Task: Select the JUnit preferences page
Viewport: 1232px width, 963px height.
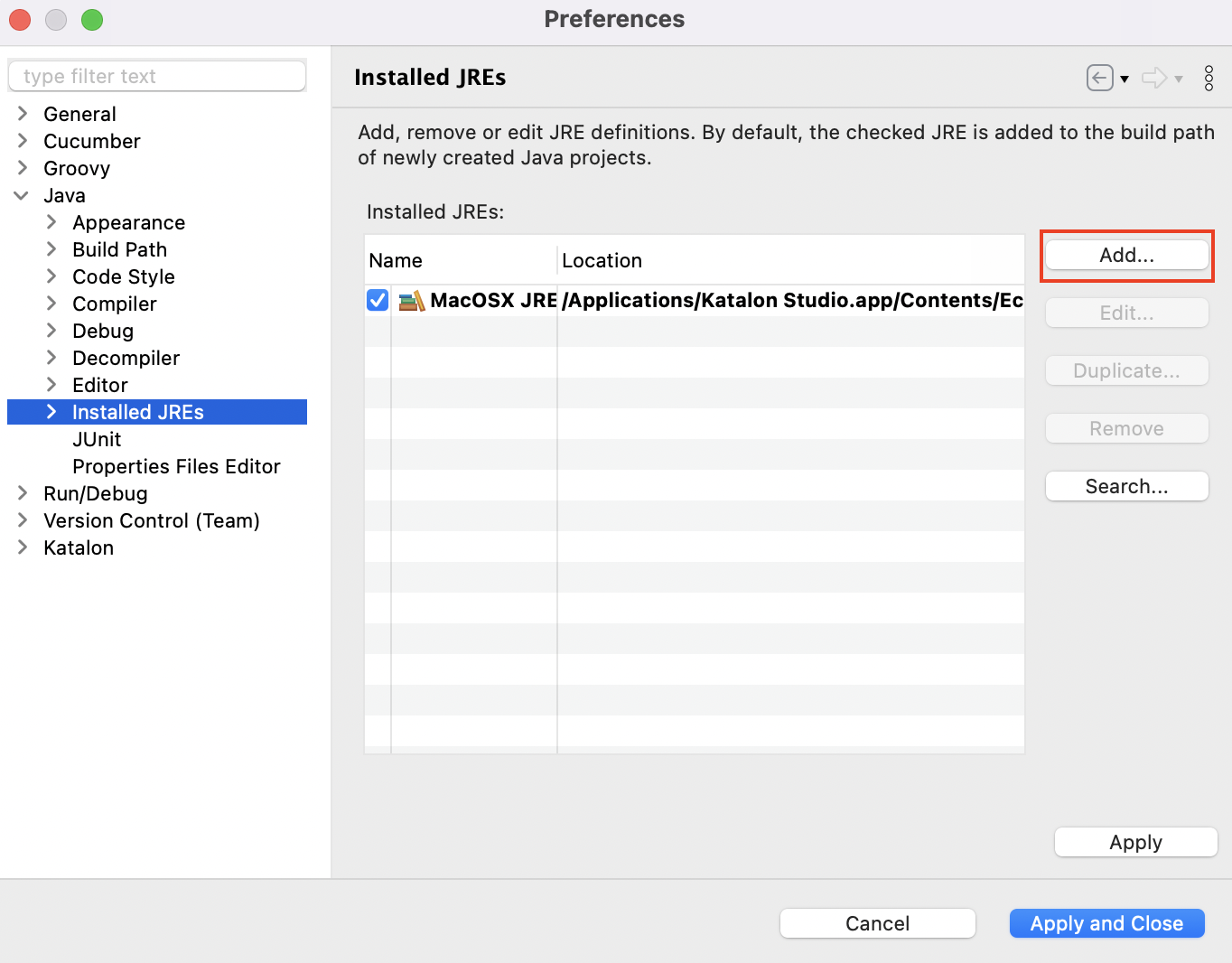Action: tap(97, 439)
